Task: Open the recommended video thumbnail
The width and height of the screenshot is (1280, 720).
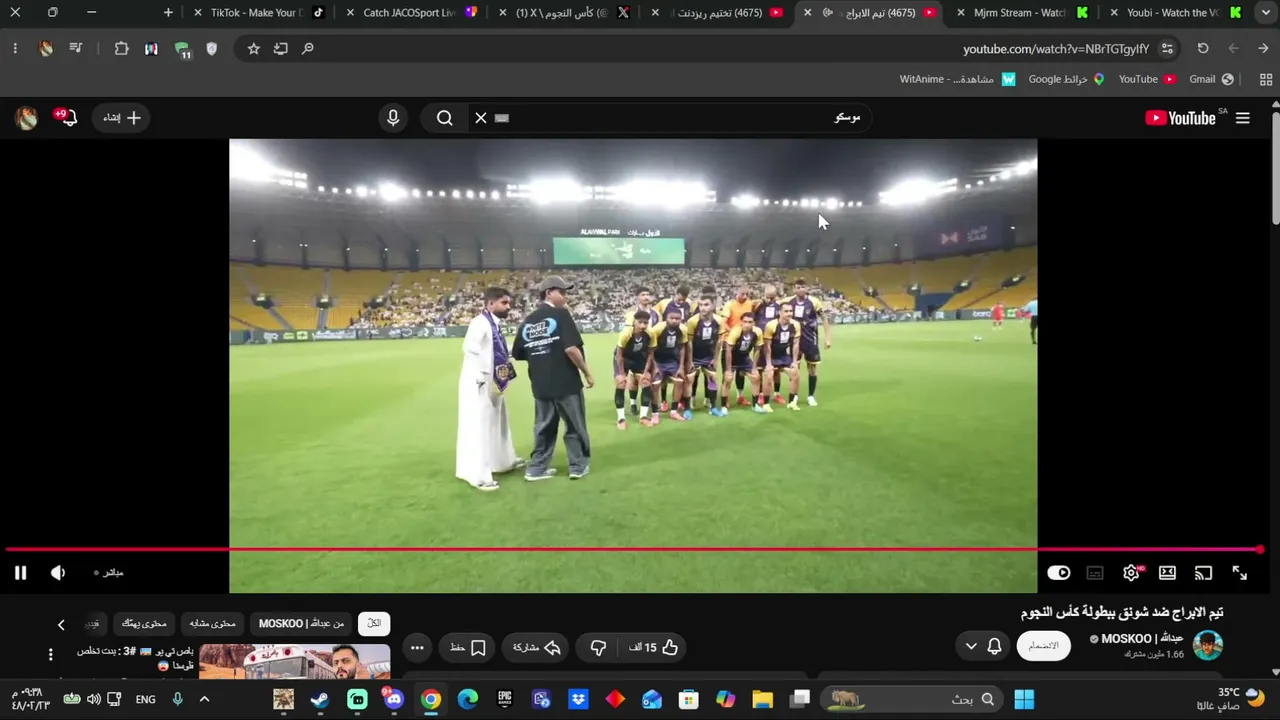Action: [x=294, y=662]
